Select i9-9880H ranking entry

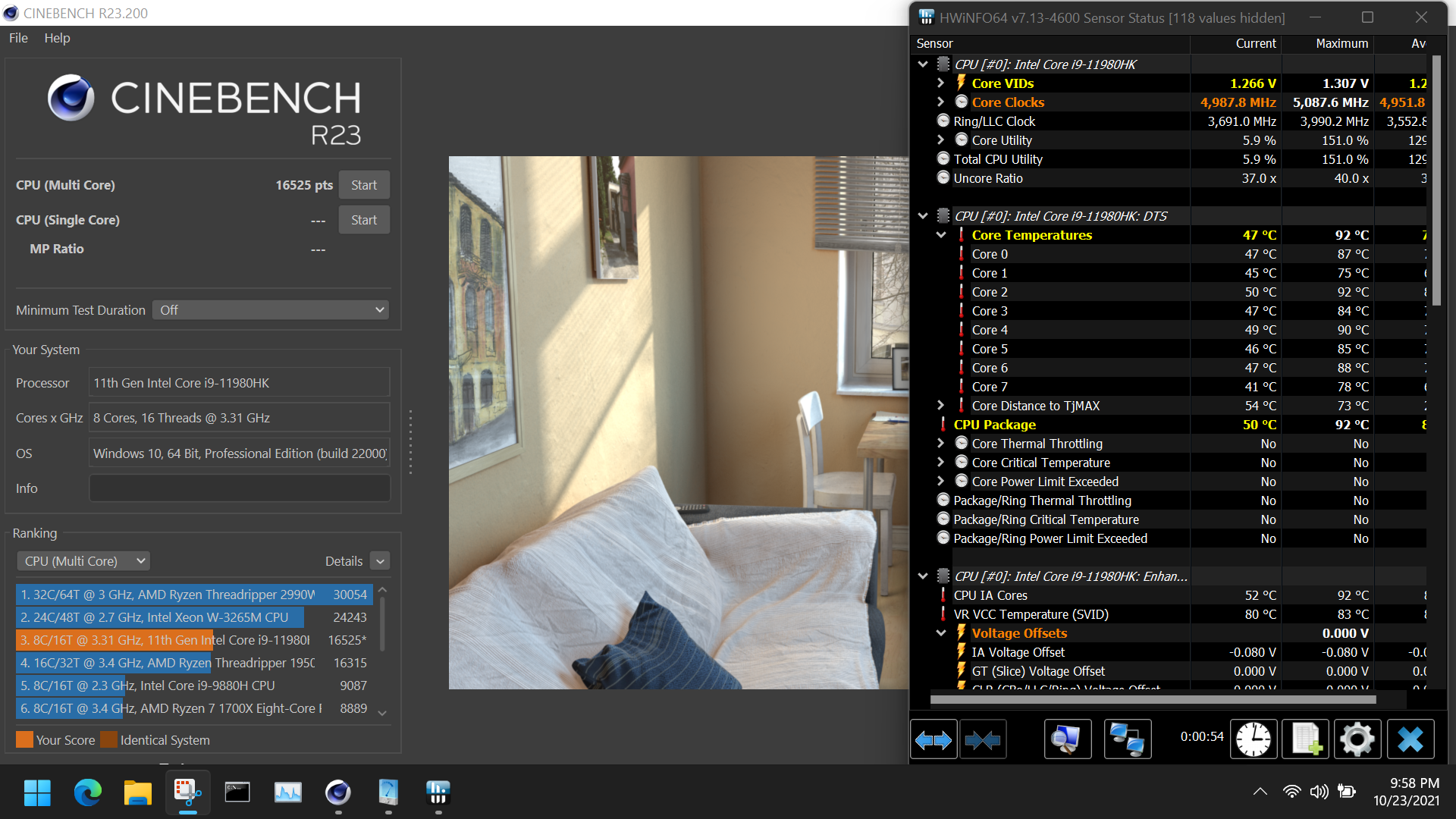click(x=194, y=686)
